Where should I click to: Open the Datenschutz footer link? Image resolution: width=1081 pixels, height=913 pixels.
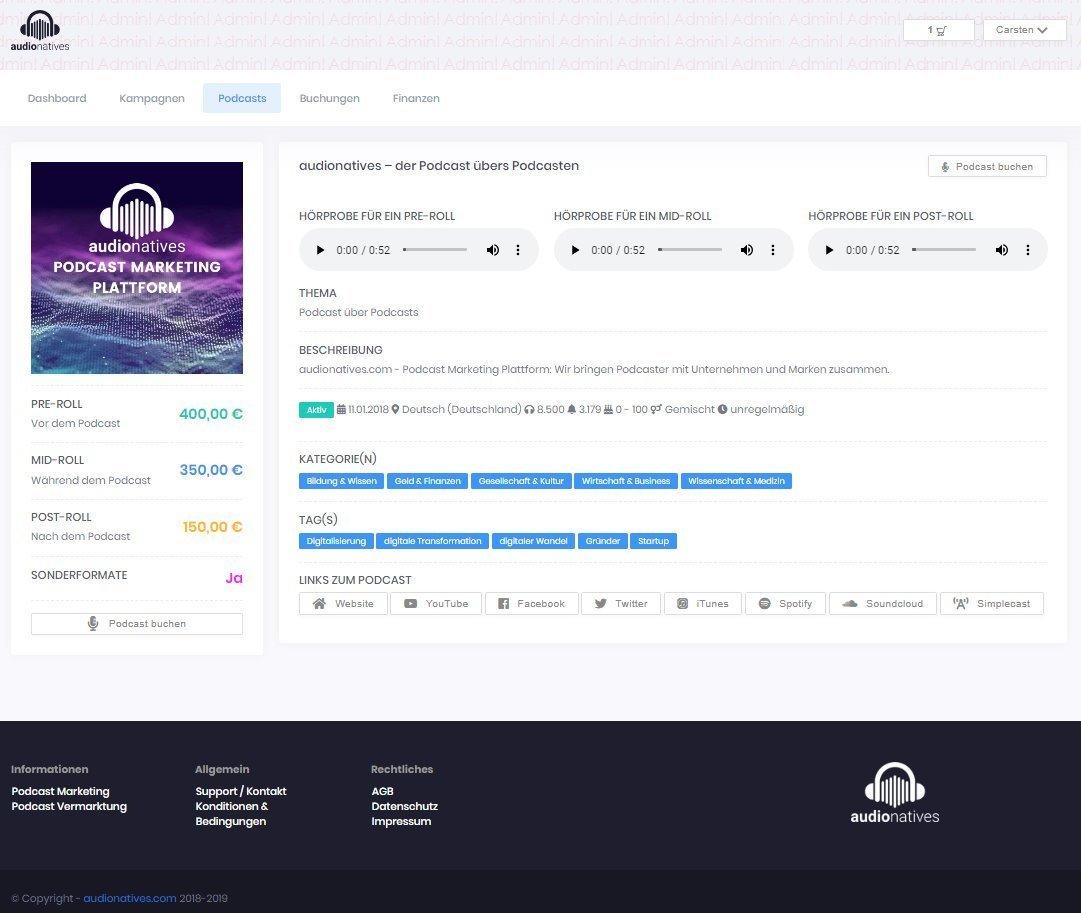(404, 806)
